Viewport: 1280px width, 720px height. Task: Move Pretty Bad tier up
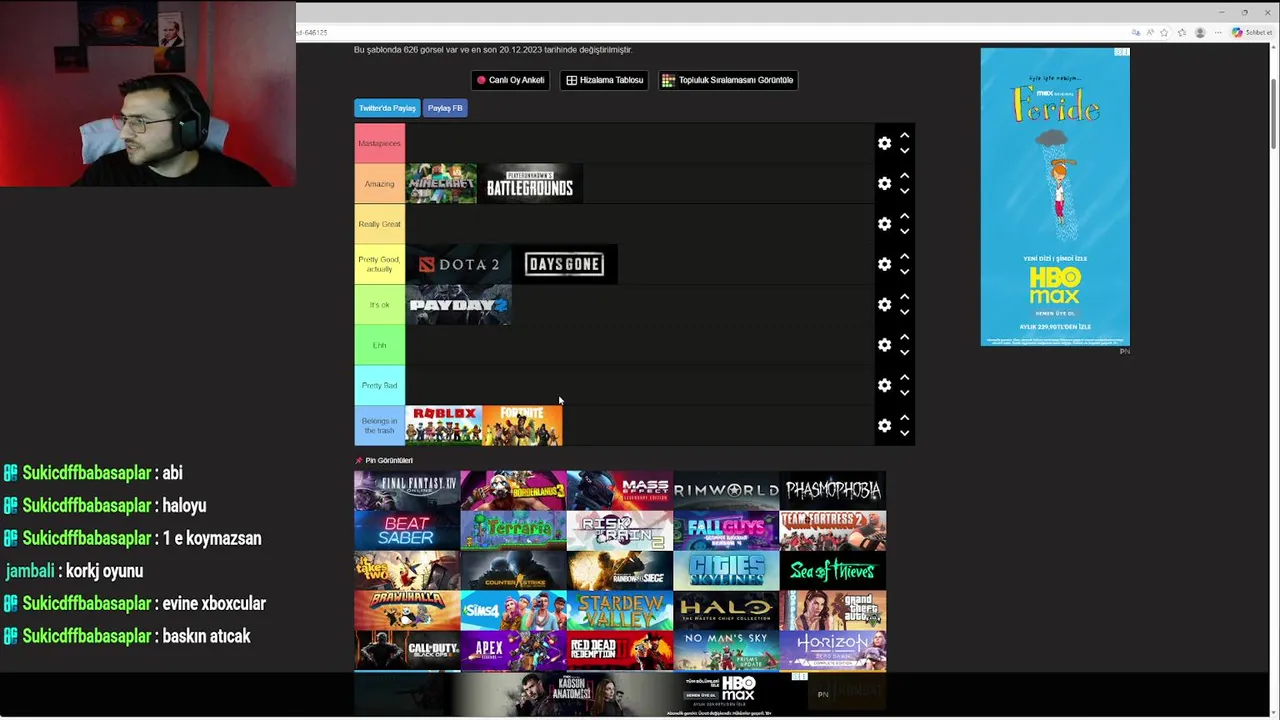pyautogui.click(x=904, y=377)
